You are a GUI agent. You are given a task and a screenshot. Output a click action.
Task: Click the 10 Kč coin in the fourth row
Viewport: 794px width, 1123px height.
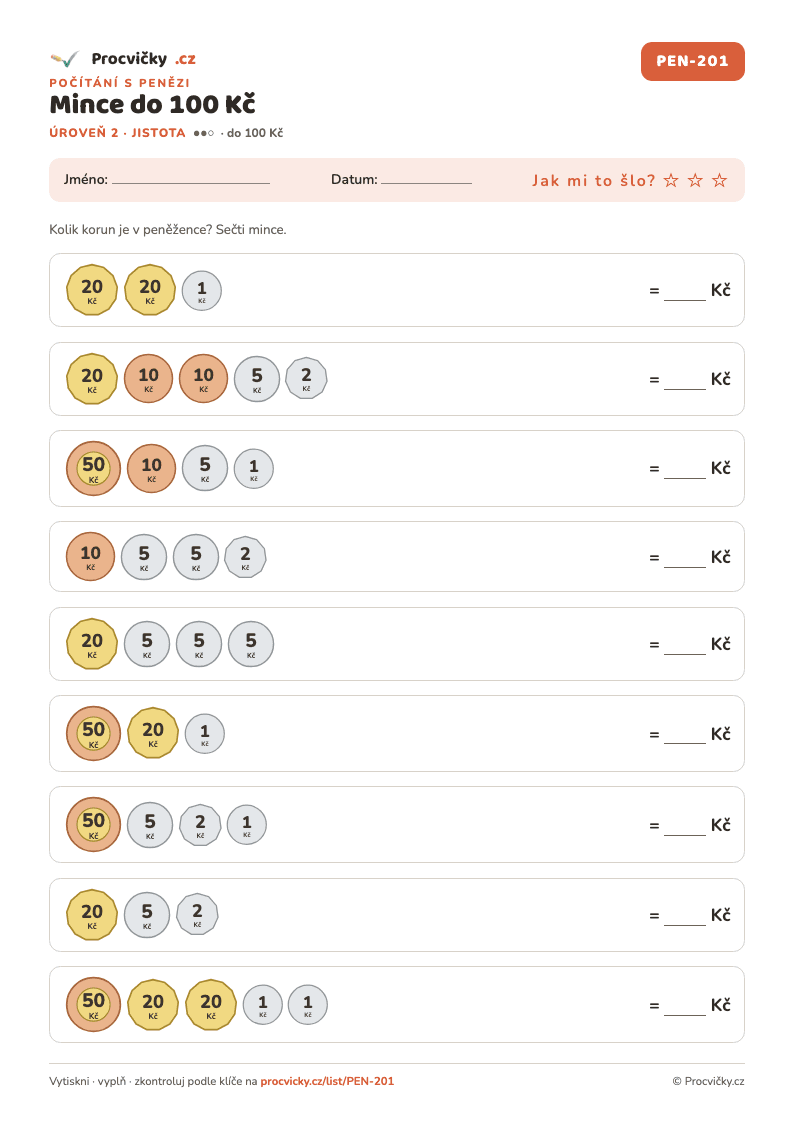click(90, 556)
